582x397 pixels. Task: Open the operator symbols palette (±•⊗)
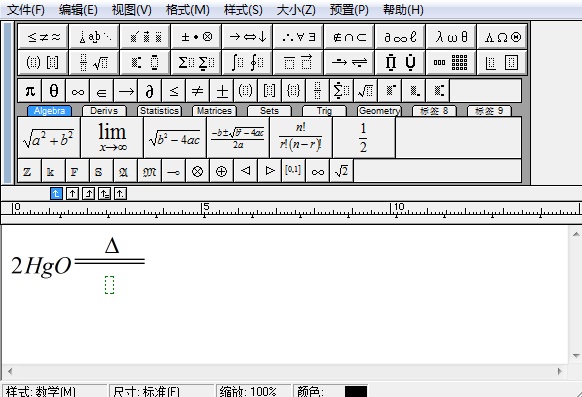(196, 37)
